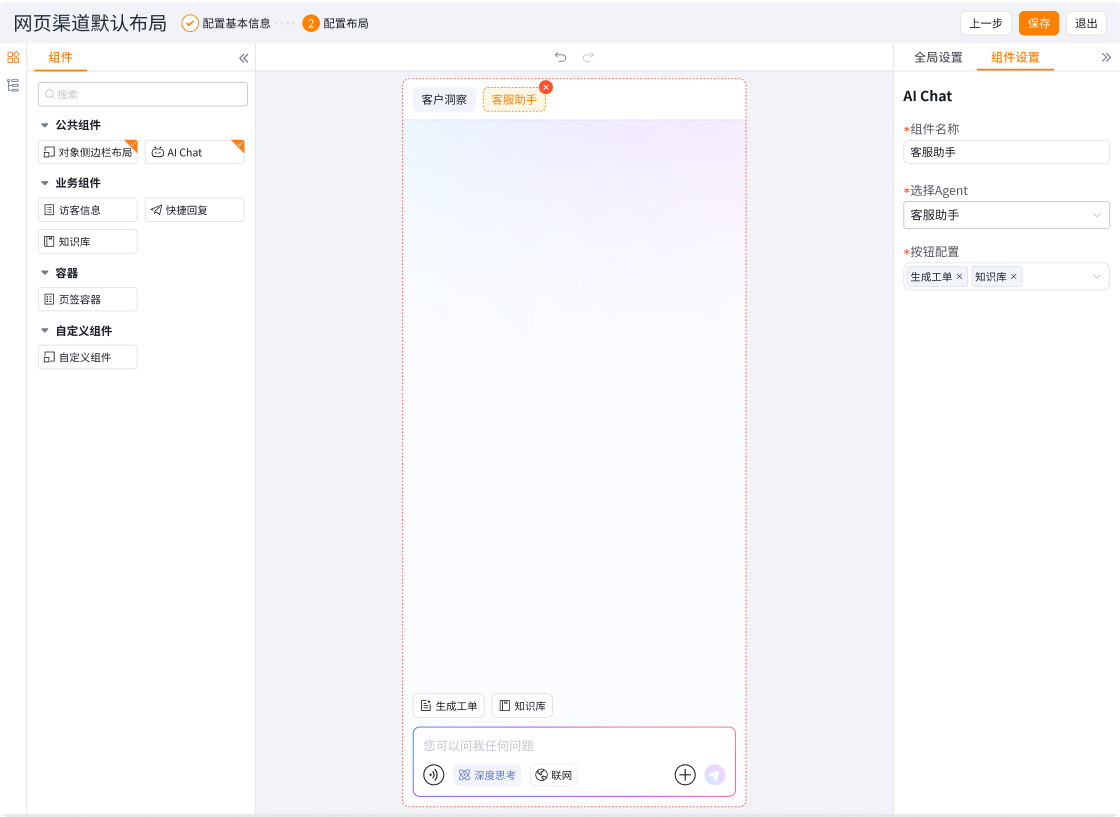Click the 保存 button
The width and height of the screenshot is (1120, 817).
point(1038,23)
